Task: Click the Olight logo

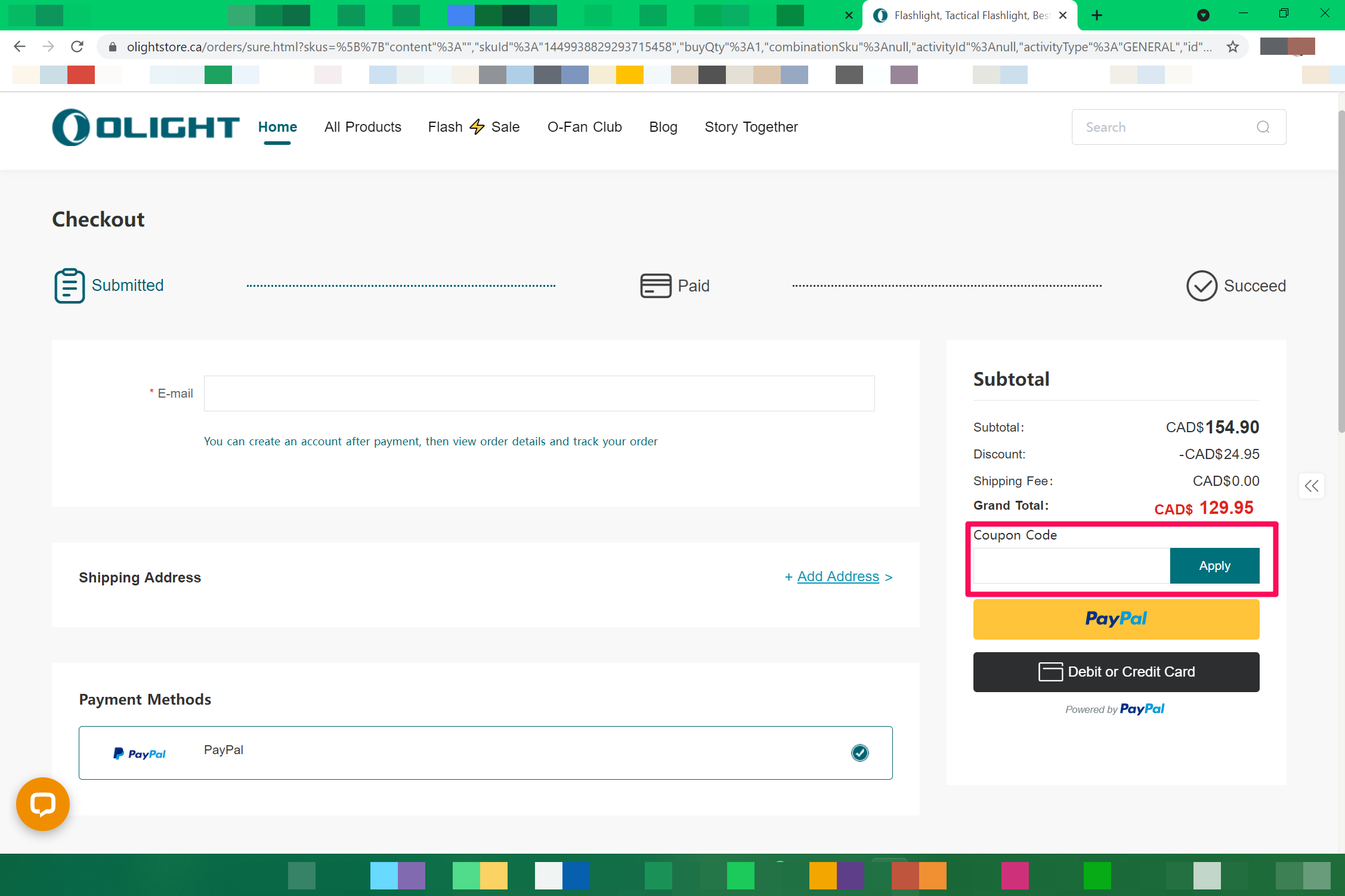Action: point(146,127)
